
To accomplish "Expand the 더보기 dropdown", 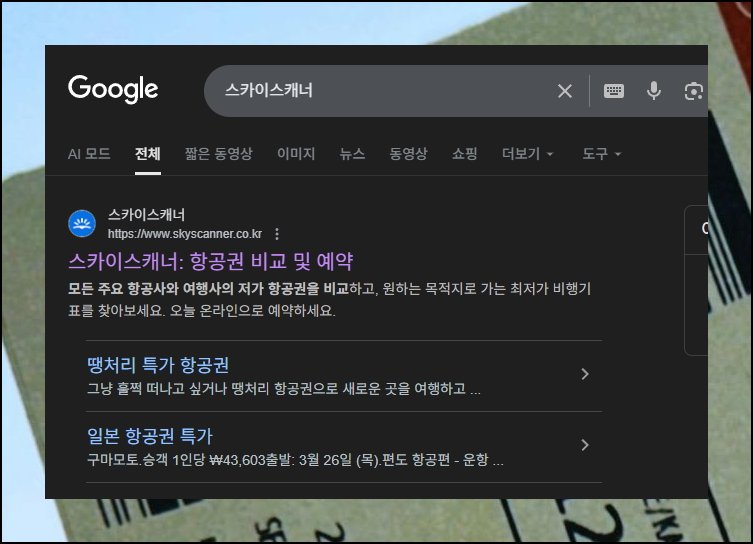I will click(528, 154).
